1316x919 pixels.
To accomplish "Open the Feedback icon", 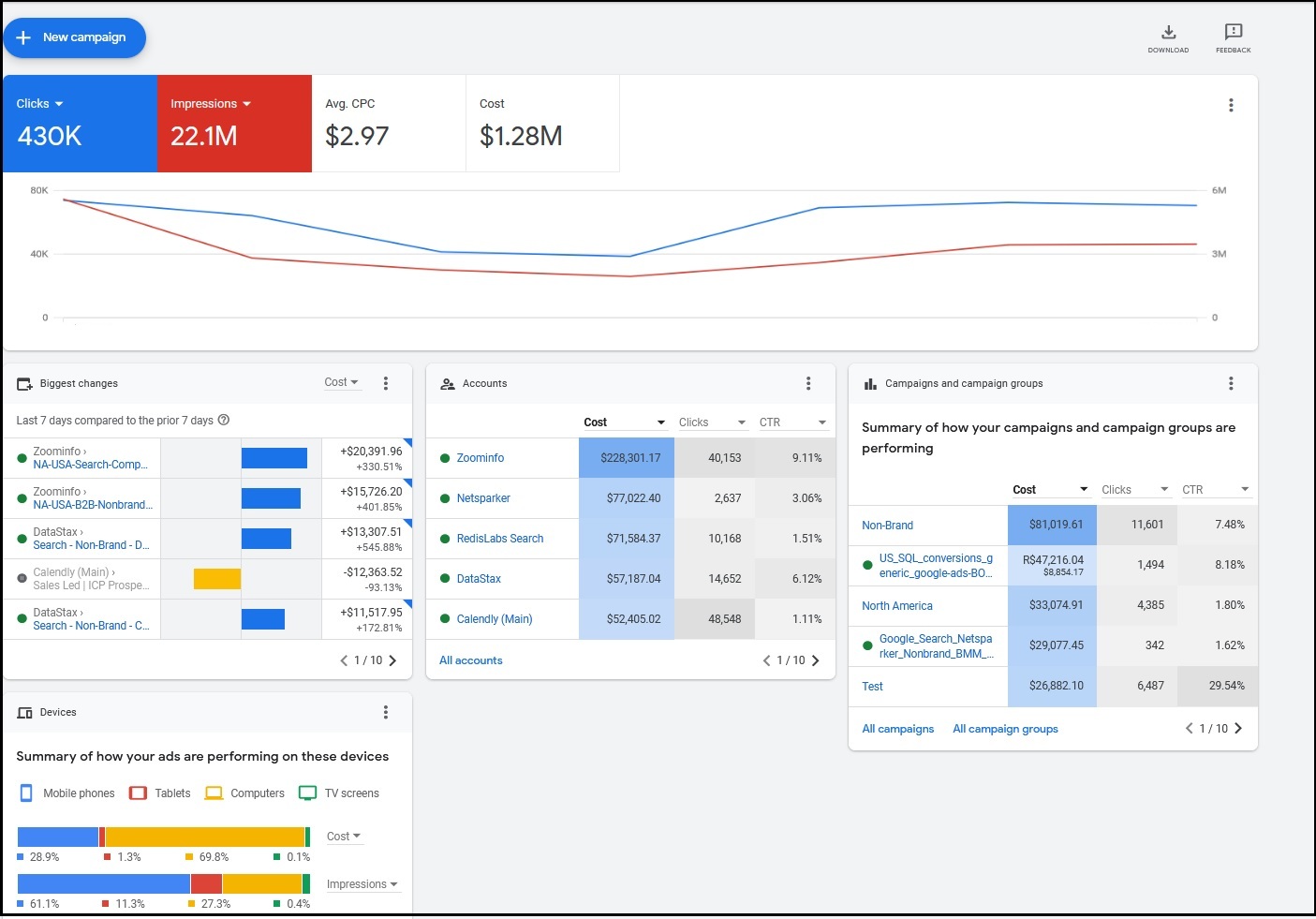I will tap(1233, 33).
